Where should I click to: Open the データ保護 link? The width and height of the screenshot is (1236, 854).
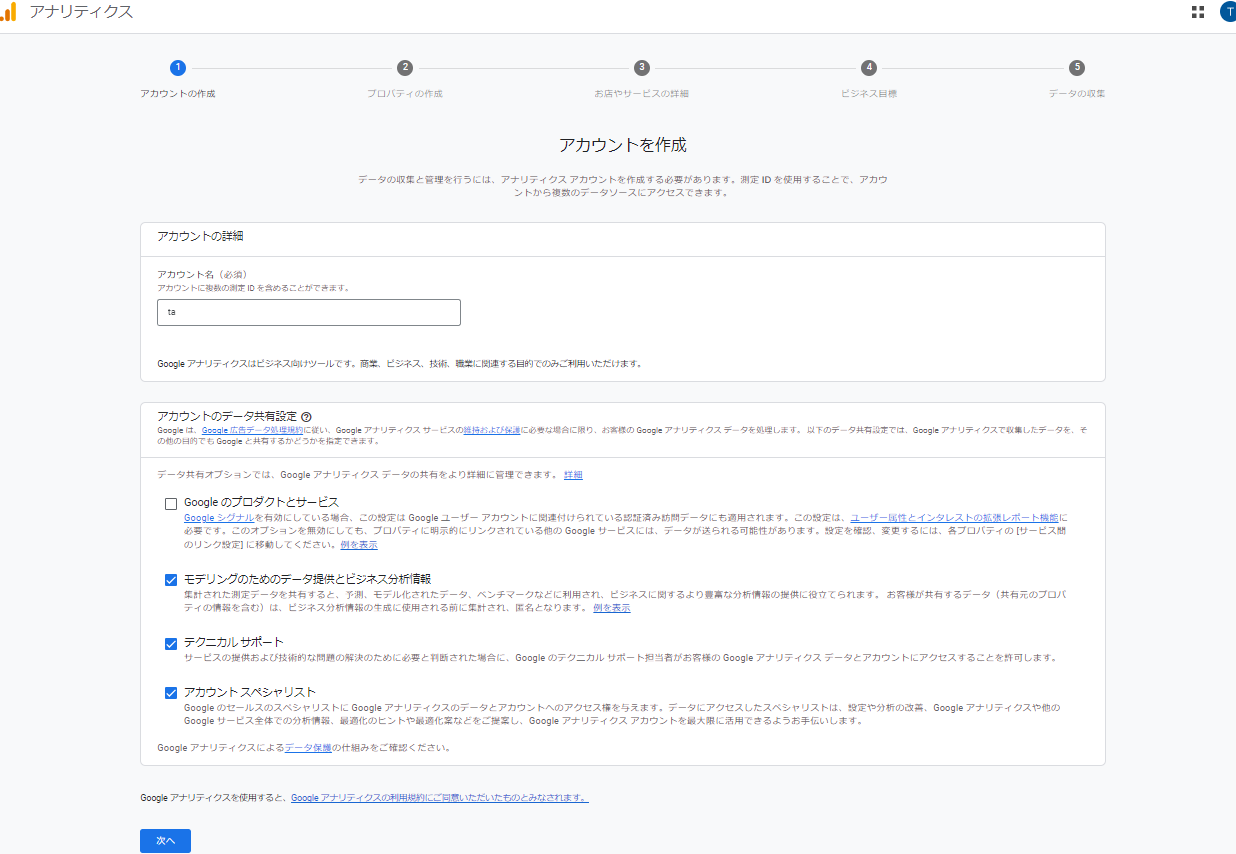pos(308,747)
